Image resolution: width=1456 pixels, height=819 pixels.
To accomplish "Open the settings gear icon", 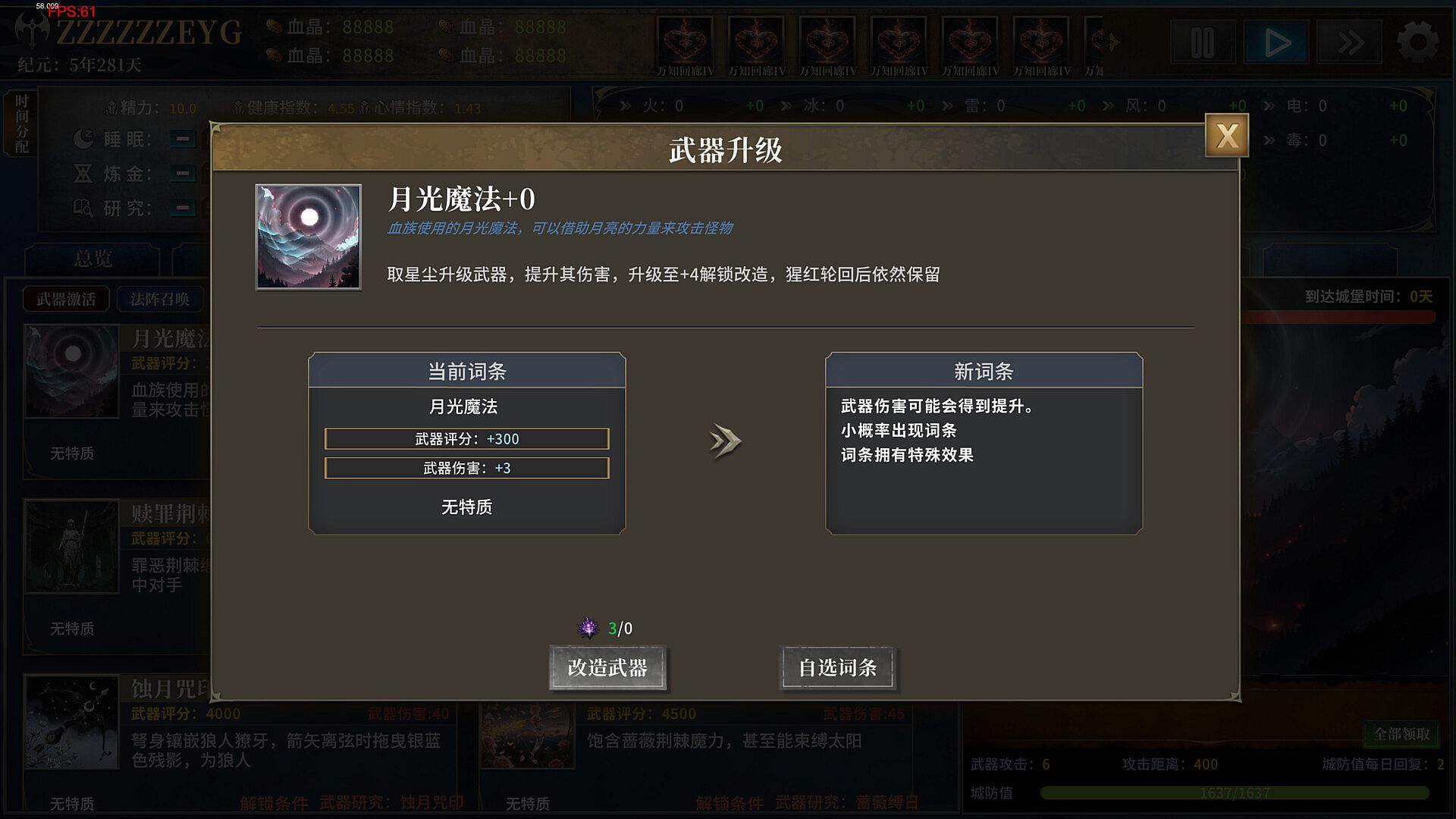I will [1417, 42].
